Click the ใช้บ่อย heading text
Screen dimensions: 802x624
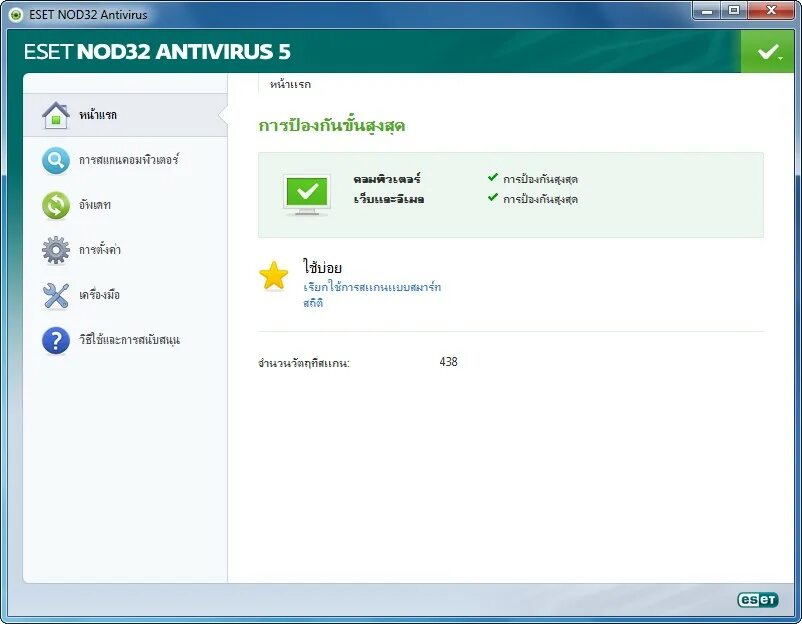(322, 267)
